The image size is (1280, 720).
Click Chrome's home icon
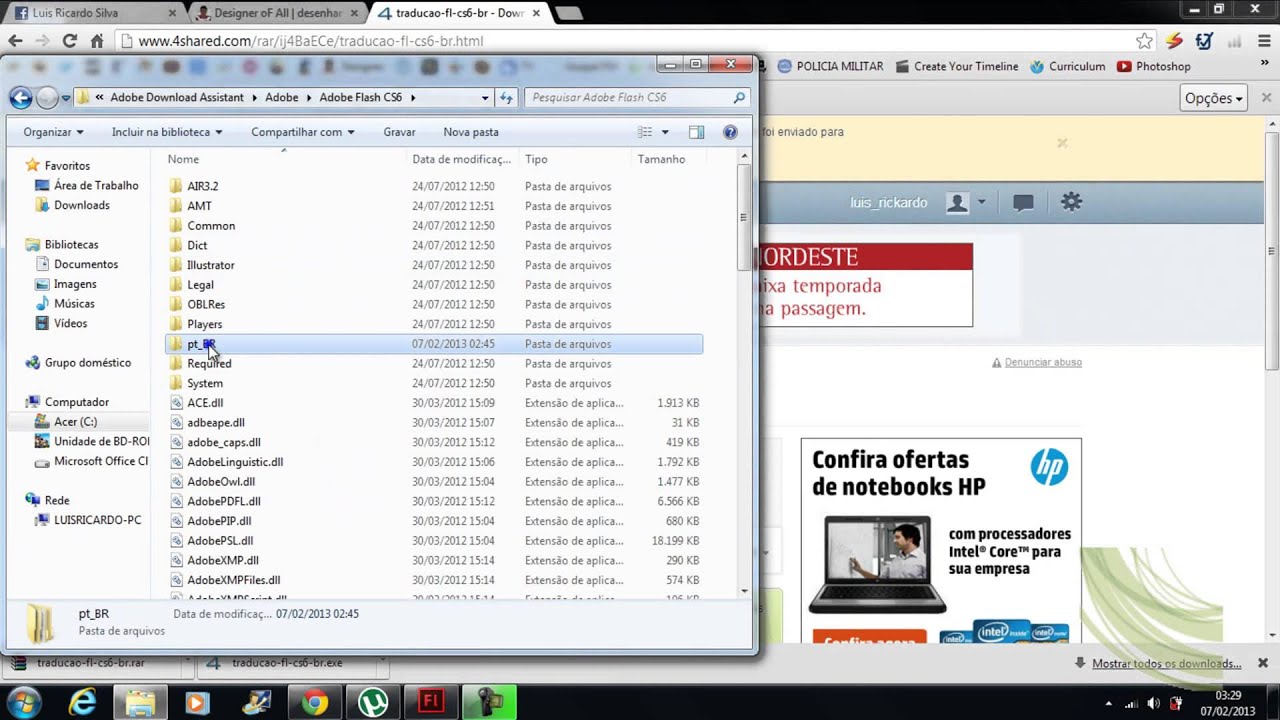(x=97, y=41)
